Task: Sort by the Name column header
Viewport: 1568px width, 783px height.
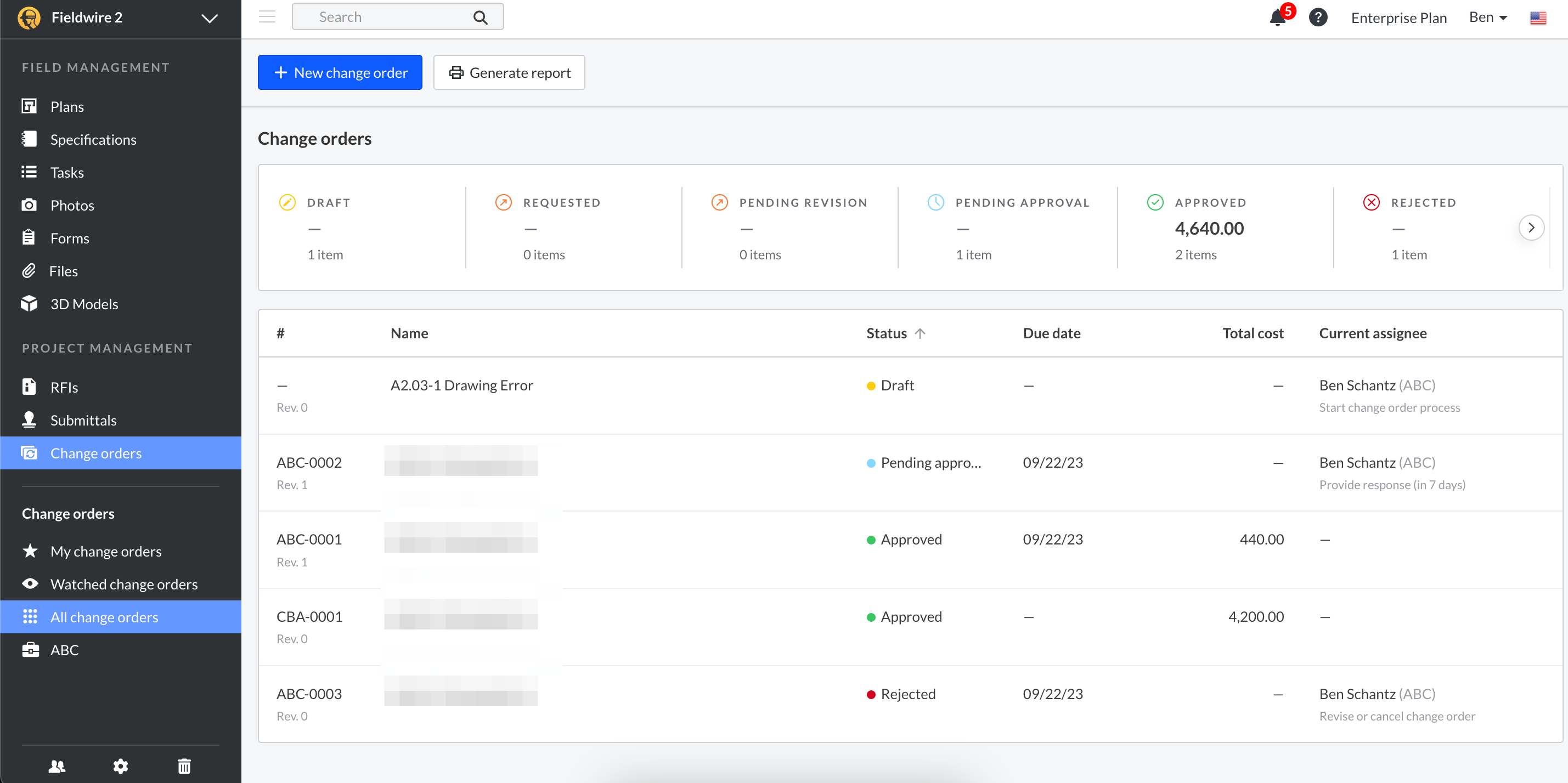Action: 409,333
